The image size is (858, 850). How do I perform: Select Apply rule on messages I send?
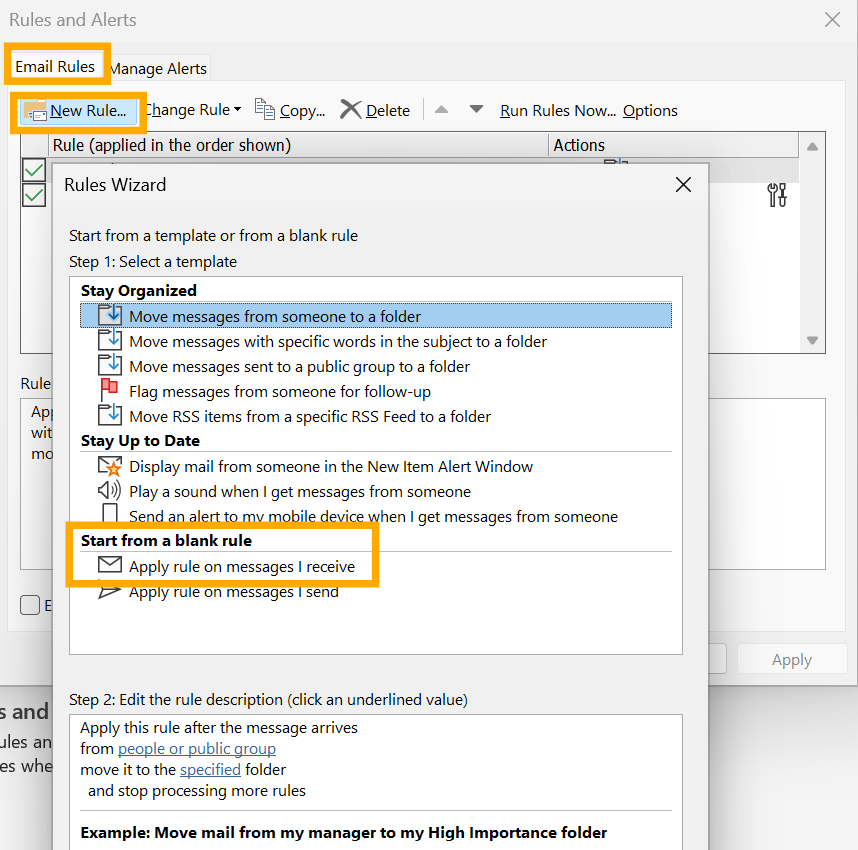[376, 592]
